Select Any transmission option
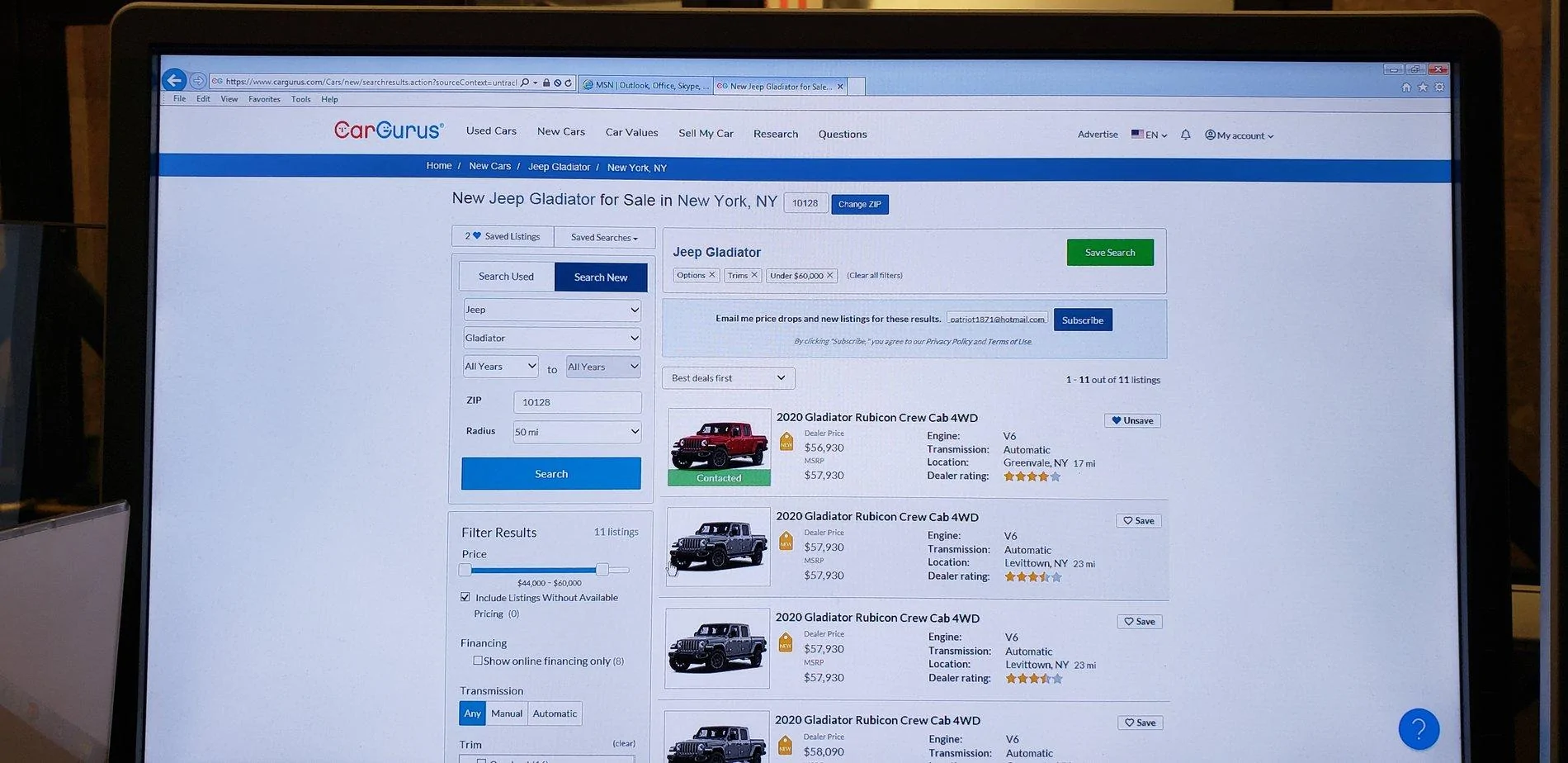The height and width of the screenshot is (763, 1568). (472, 713)
